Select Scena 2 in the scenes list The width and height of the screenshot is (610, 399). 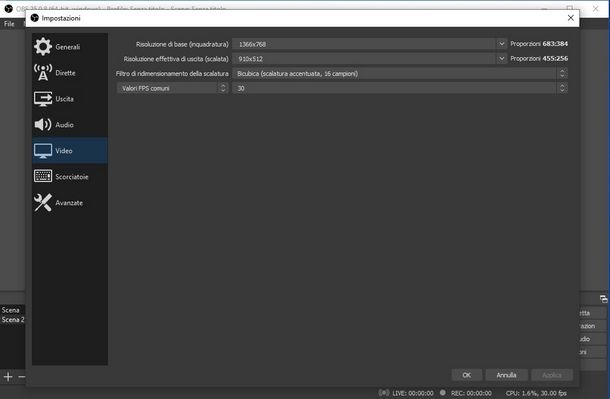(x=12, y=320)
